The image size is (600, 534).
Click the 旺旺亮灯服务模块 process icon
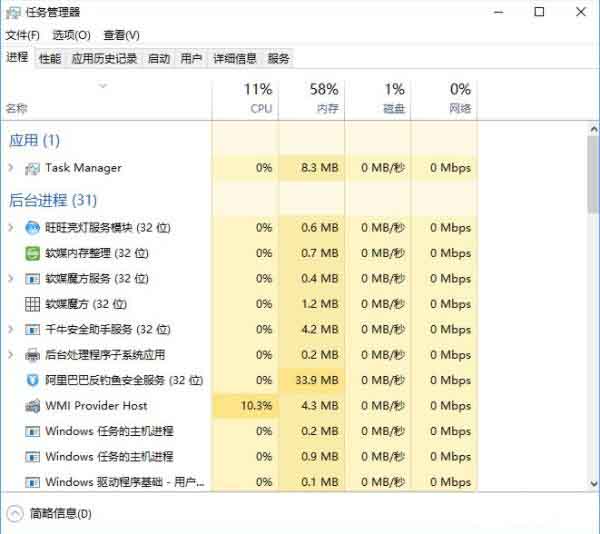point(32,228)
